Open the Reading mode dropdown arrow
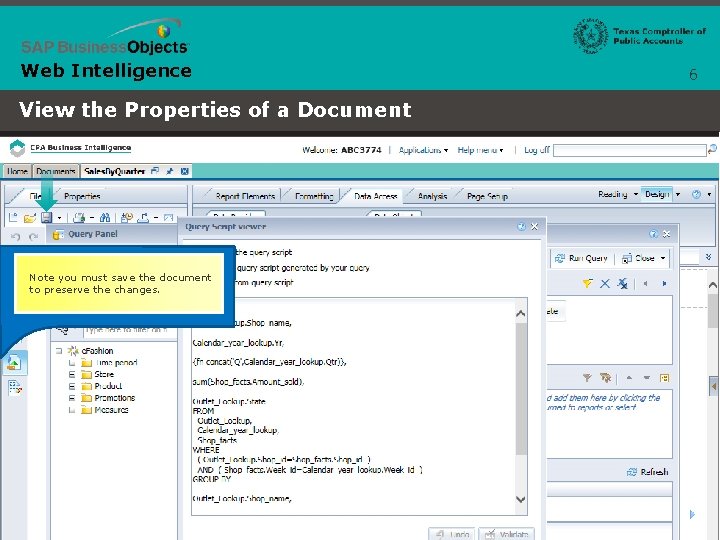 [x=636, y=194]
